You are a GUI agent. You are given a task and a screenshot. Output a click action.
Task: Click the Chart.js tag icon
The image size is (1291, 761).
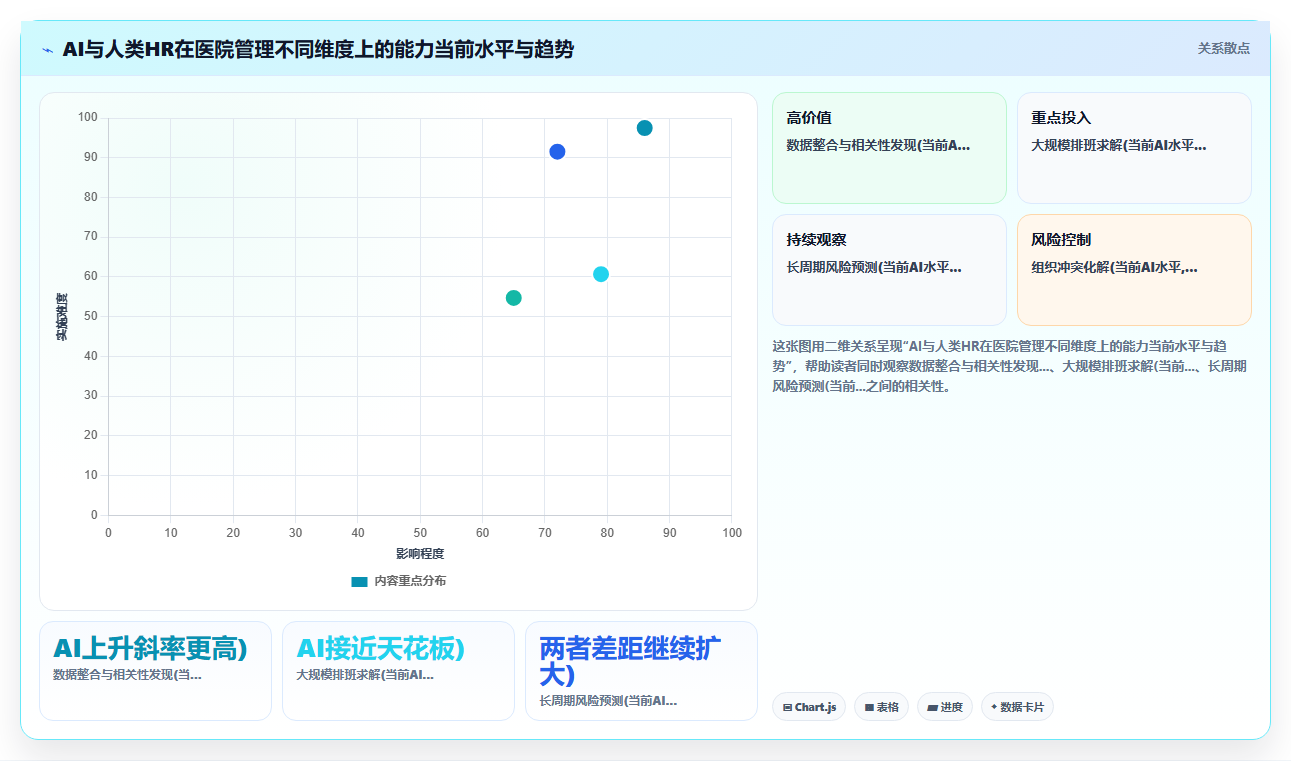point(788,707)
